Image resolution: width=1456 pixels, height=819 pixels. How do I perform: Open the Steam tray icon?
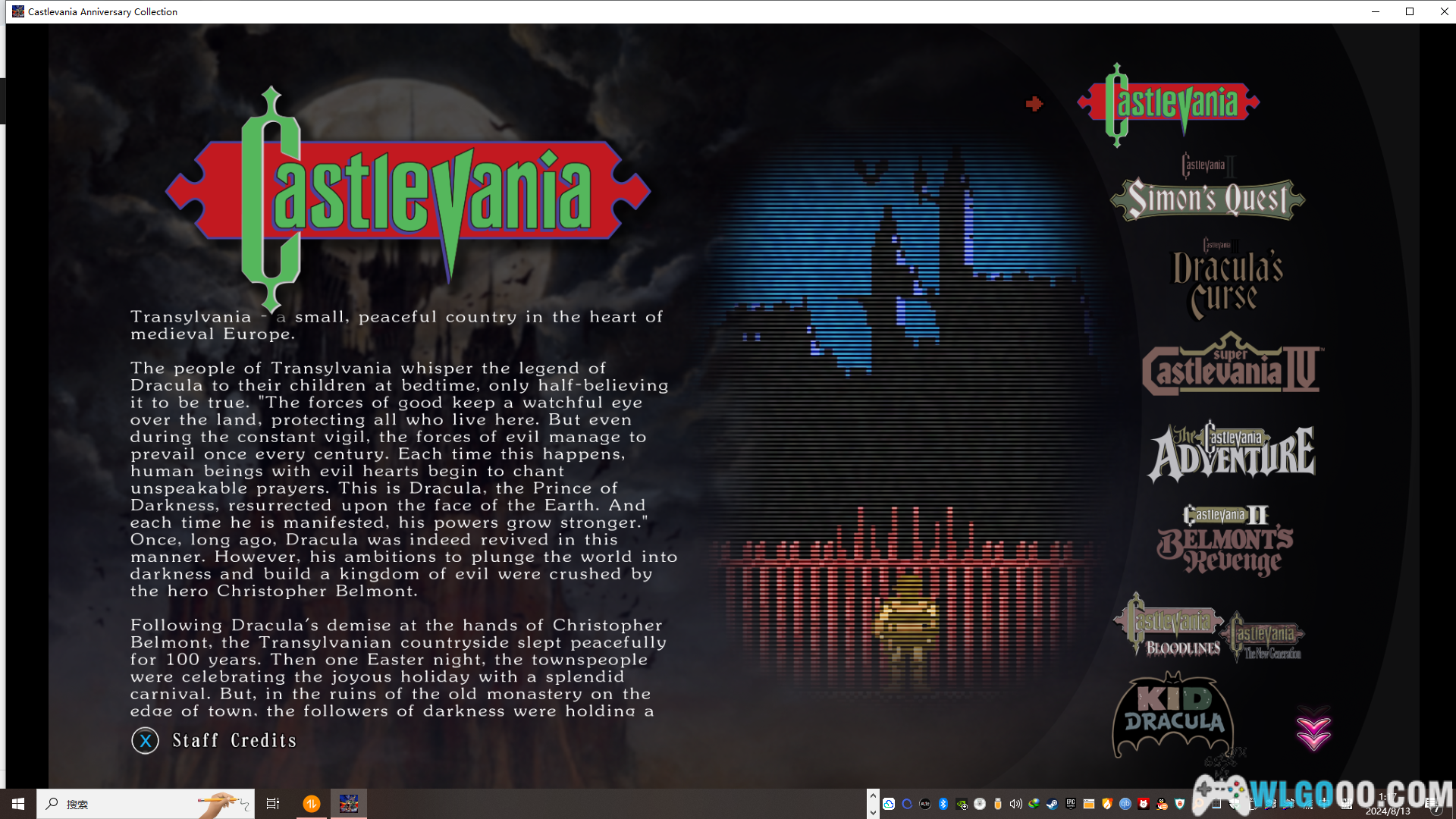pos(1053,804)
